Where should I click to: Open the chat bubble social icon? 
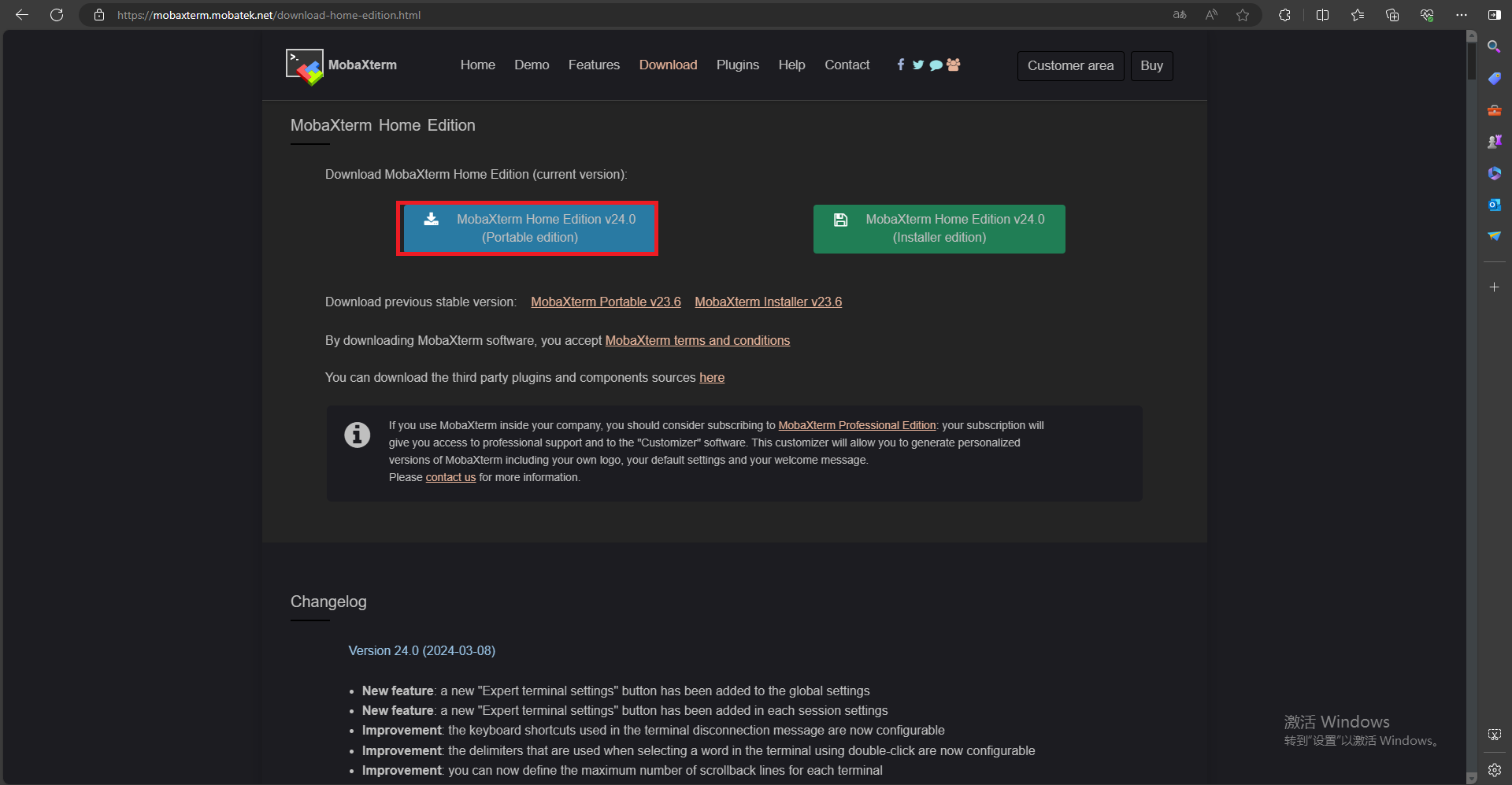coord(936,65)
